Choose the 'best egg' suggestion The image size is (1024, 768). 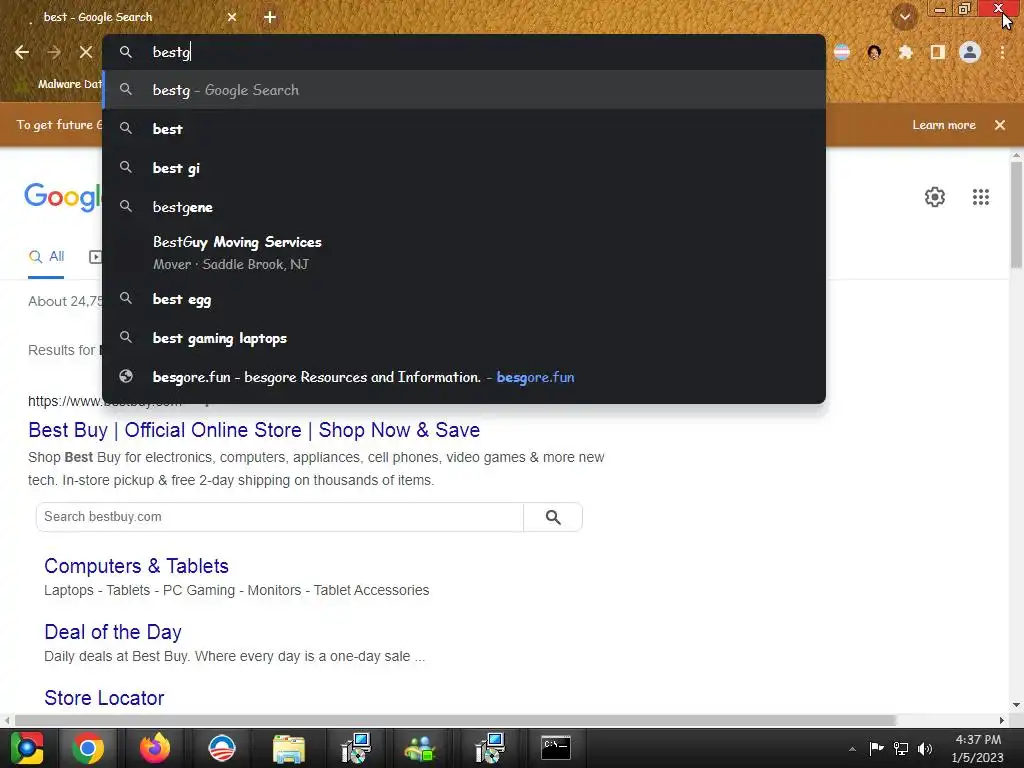tap(464, 299)
